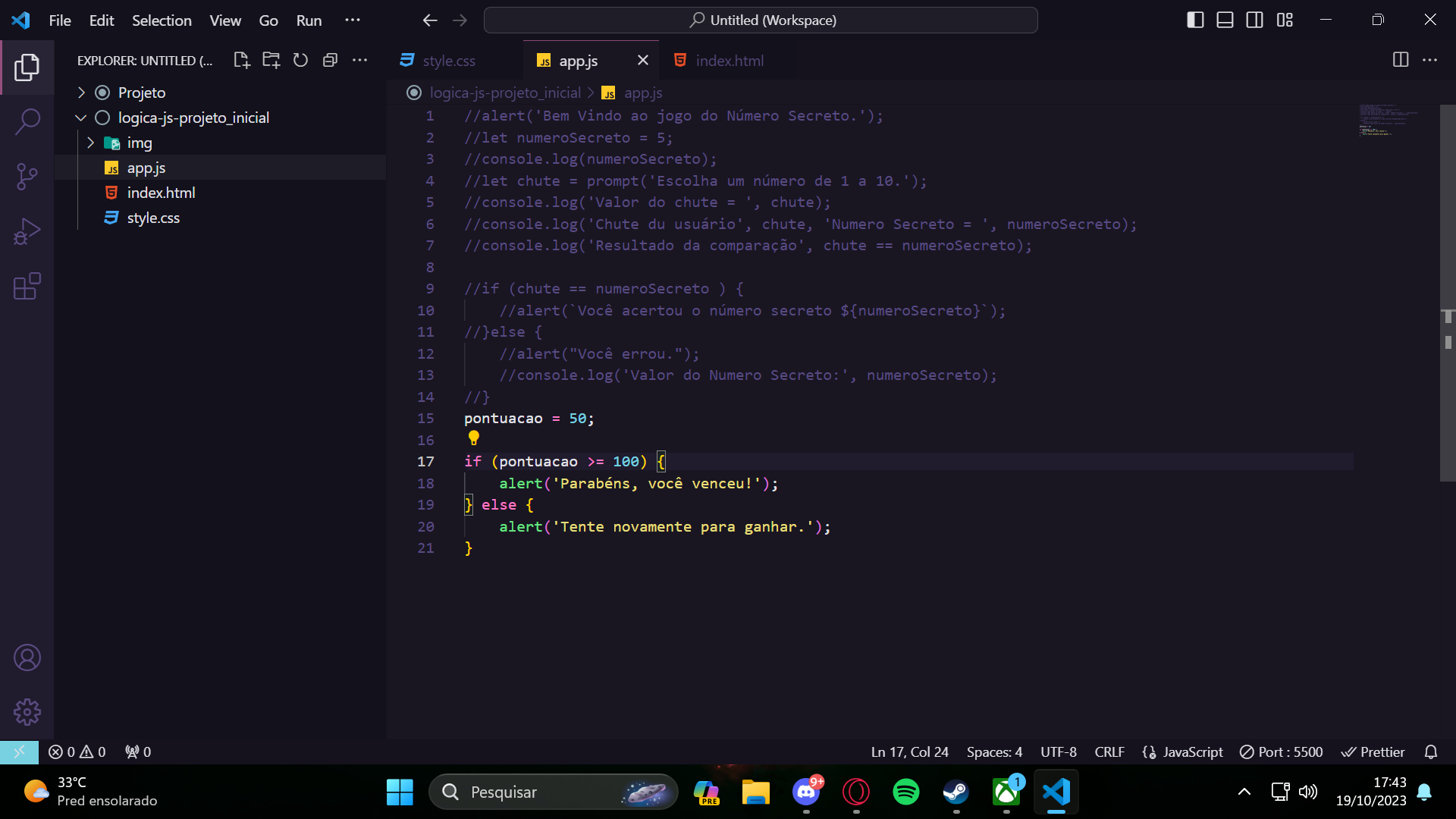This screenshot has width=1456, height=819.
Task: Open the Search view in activity bar
Action: pyautogui.click(x=27, y=121)
